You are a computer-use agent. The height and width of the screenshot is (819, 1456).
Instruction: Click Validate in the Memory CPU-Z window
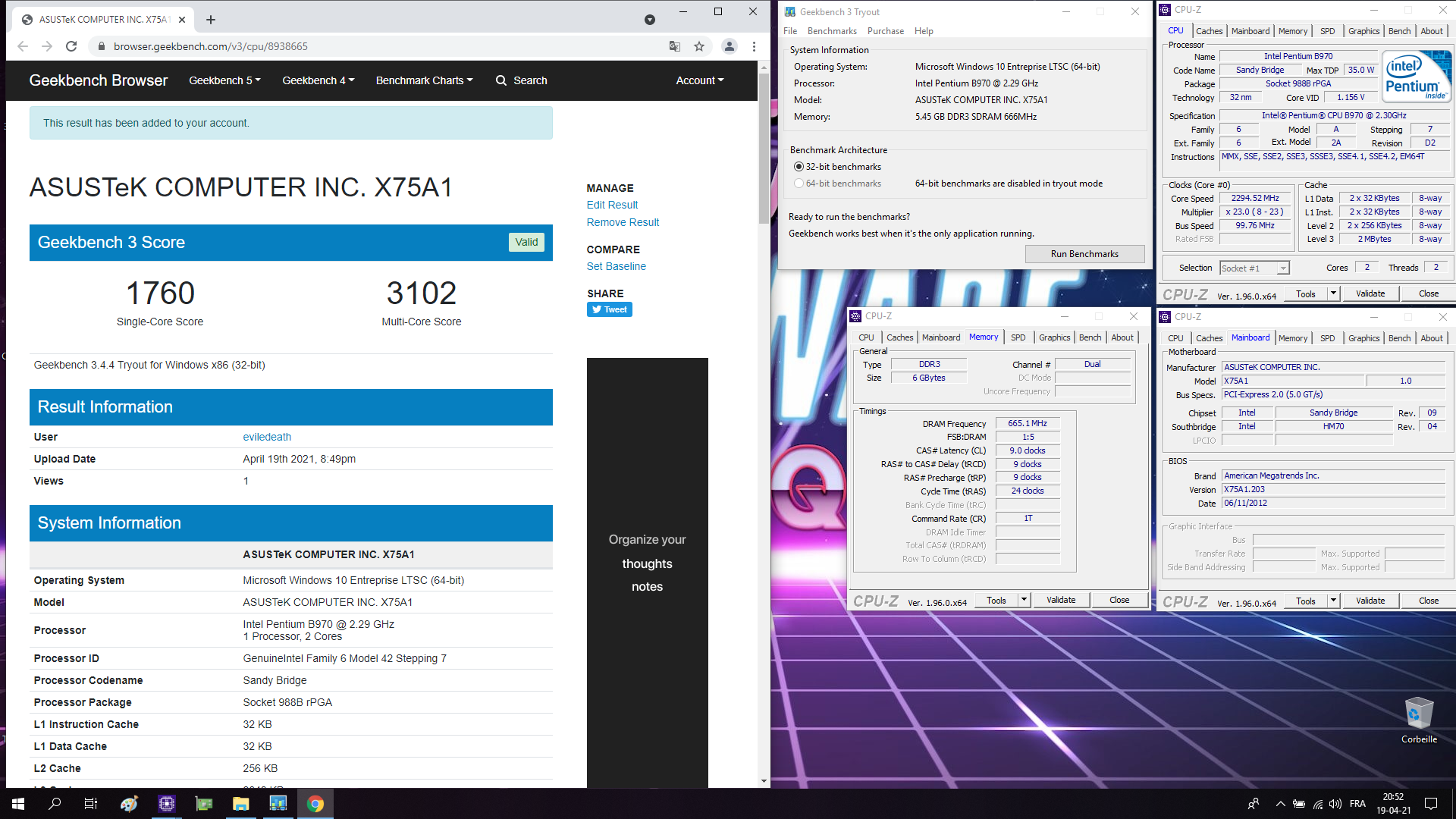(1061, 600)
